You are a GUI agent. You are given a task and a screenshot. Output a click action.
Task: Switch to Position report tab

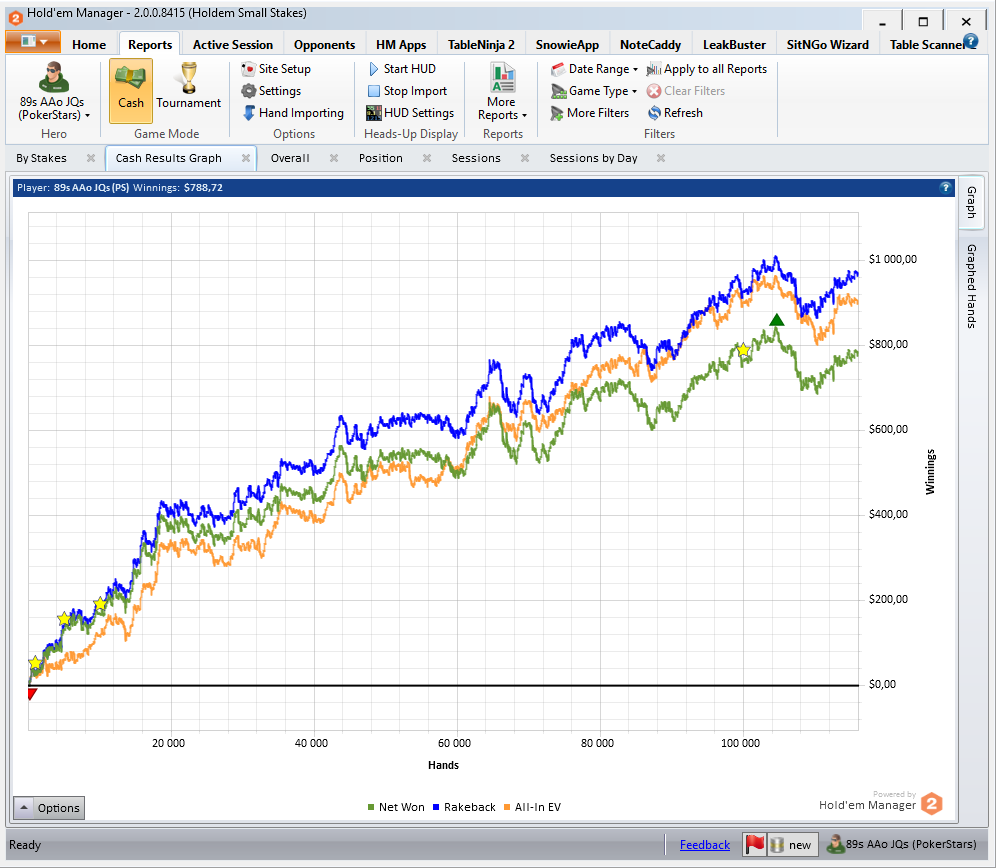pyautogui.click(x=380, y=158)
